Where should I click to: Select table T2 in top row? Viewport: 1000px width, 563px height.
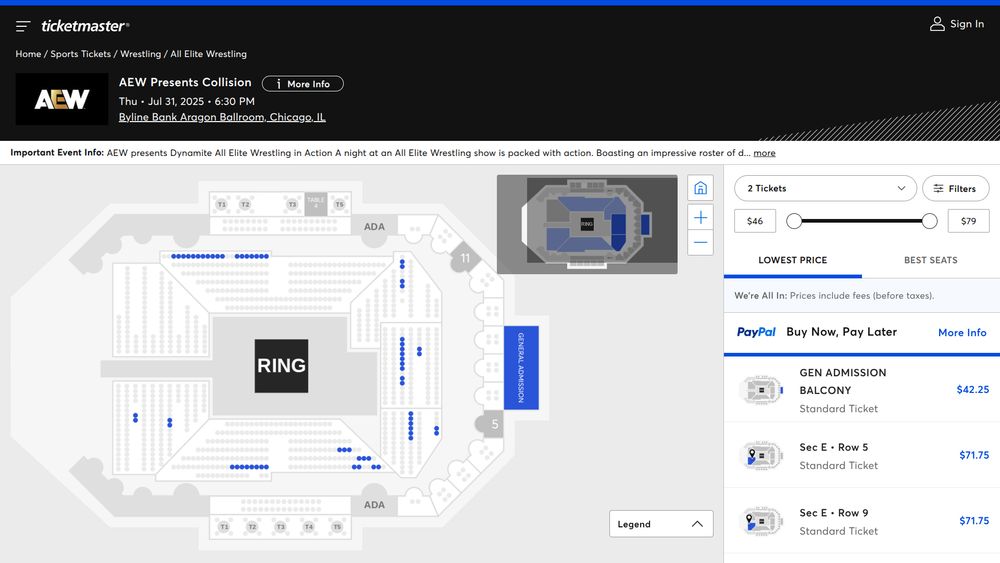point(245,205)
